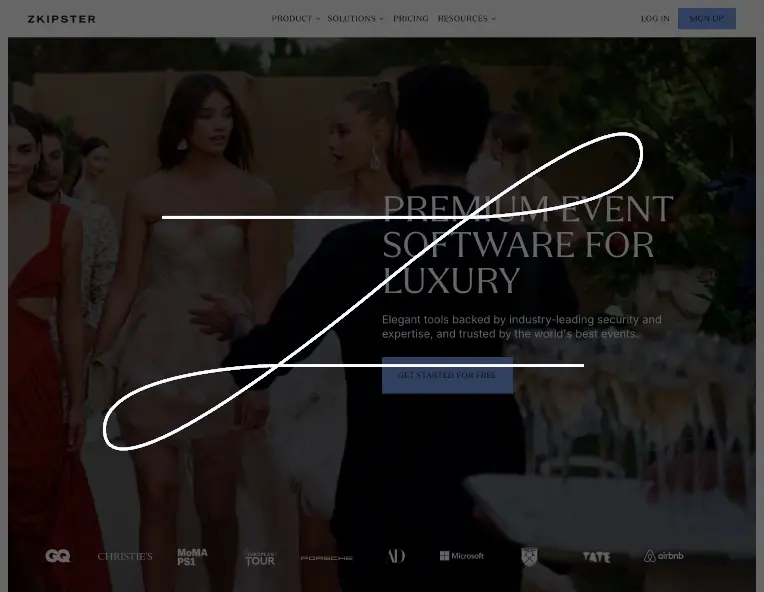Click the MoMA PS1 logo
The image size is (764, 592).
click(192, 556)
